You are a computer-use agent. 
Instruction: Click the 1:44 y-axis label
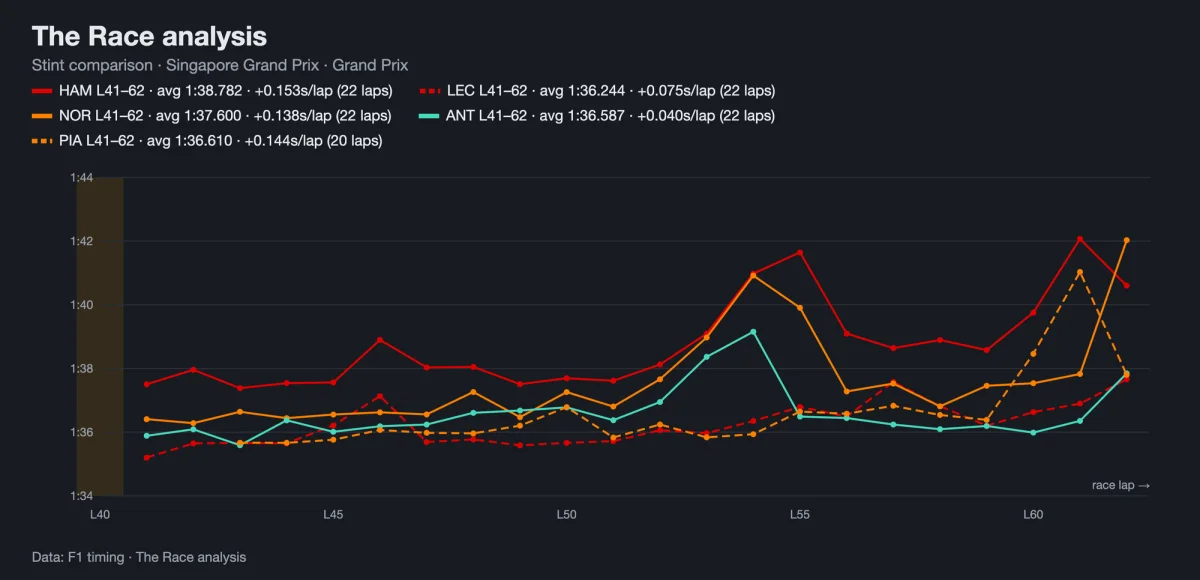[82, 178]
